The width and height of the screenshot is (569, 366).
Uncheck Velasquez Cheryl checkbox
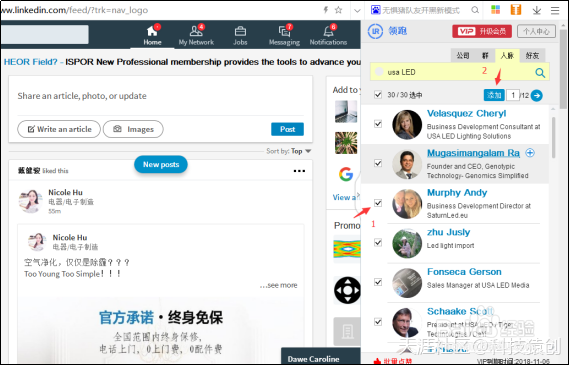[378, 124]
